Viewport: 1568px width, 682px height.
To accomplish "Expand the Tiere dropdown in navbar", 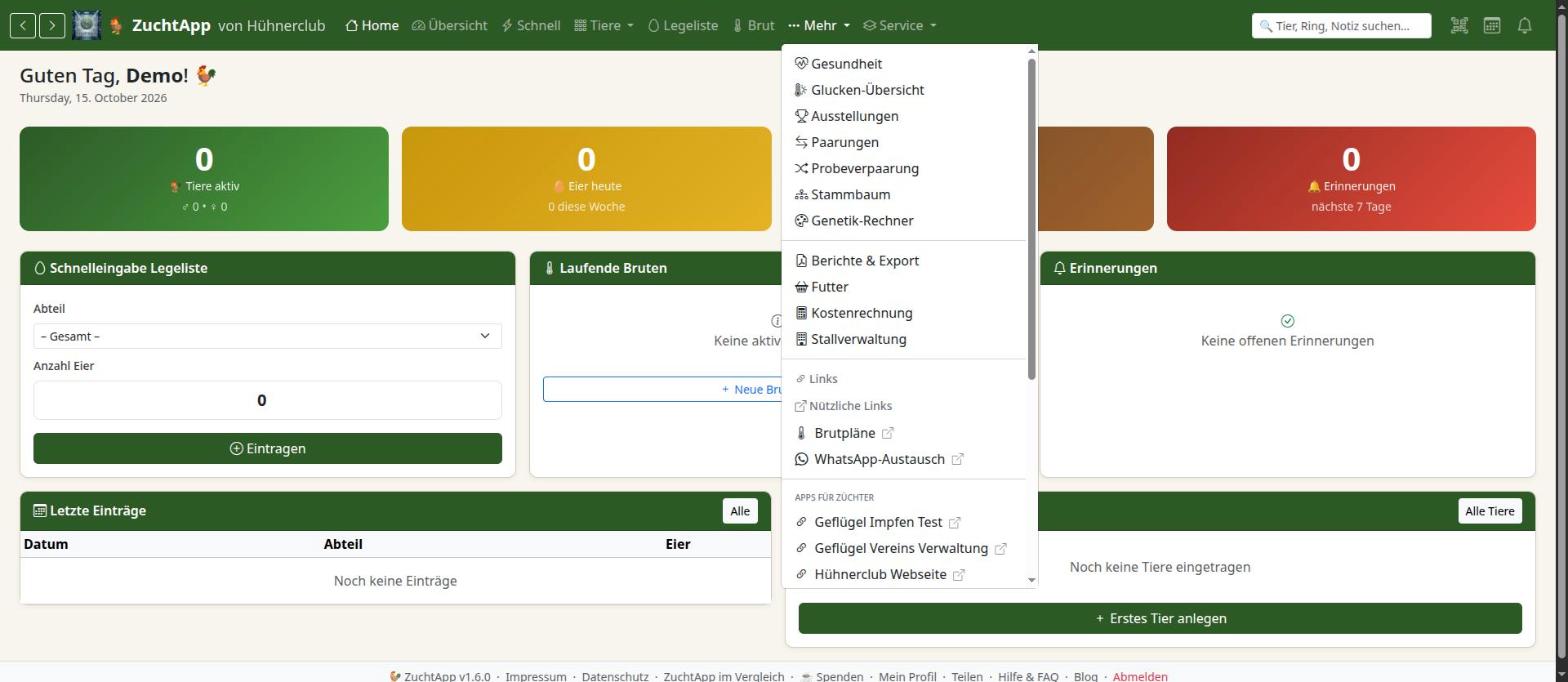I will tap(604, 26).
